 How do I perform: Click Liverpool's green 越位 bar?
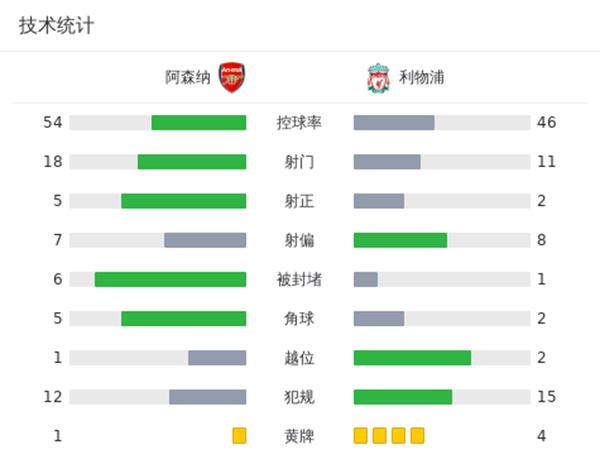pos(412,357)
